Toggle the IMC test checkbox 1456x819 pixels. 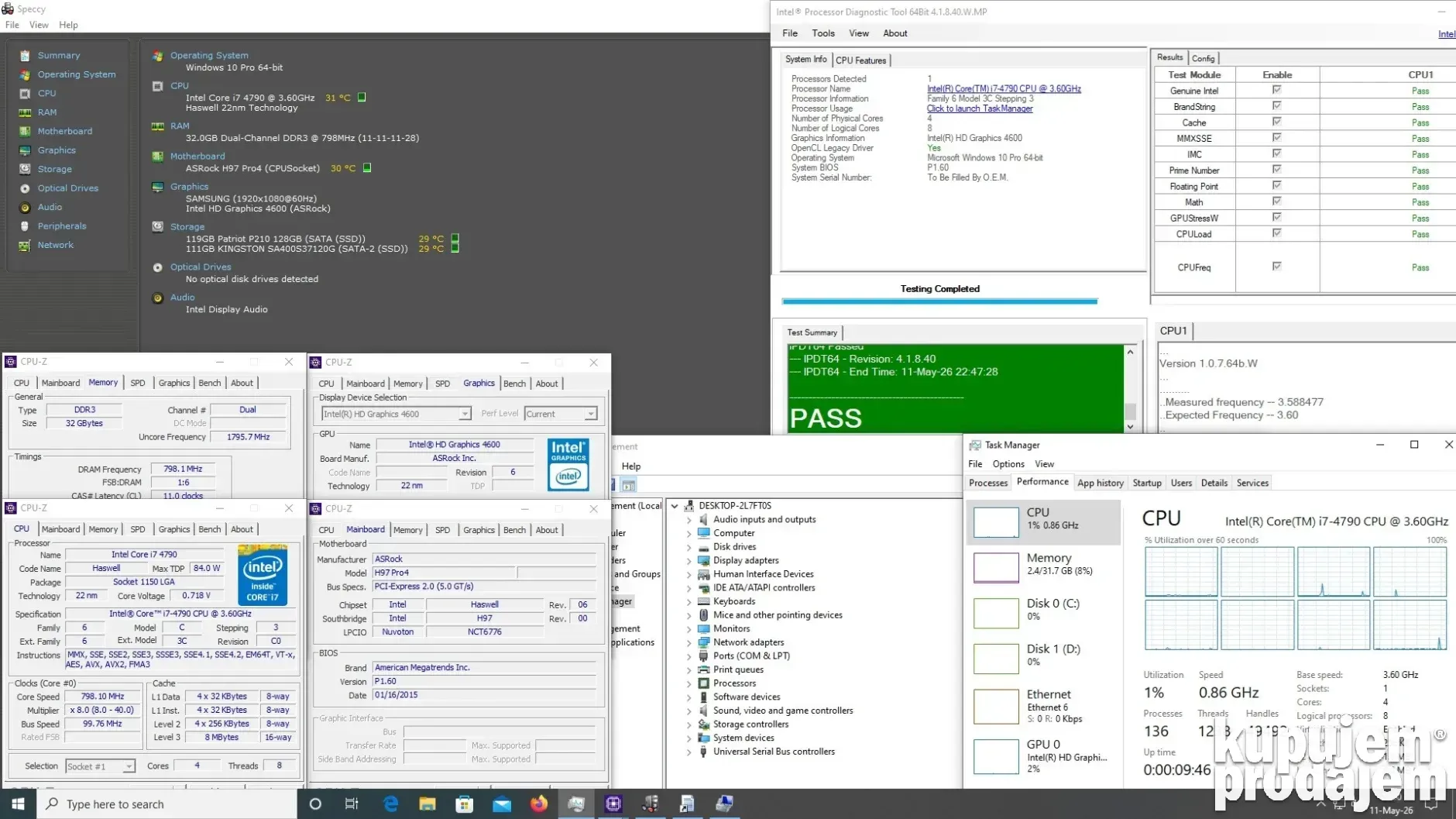click(1276, 153)
